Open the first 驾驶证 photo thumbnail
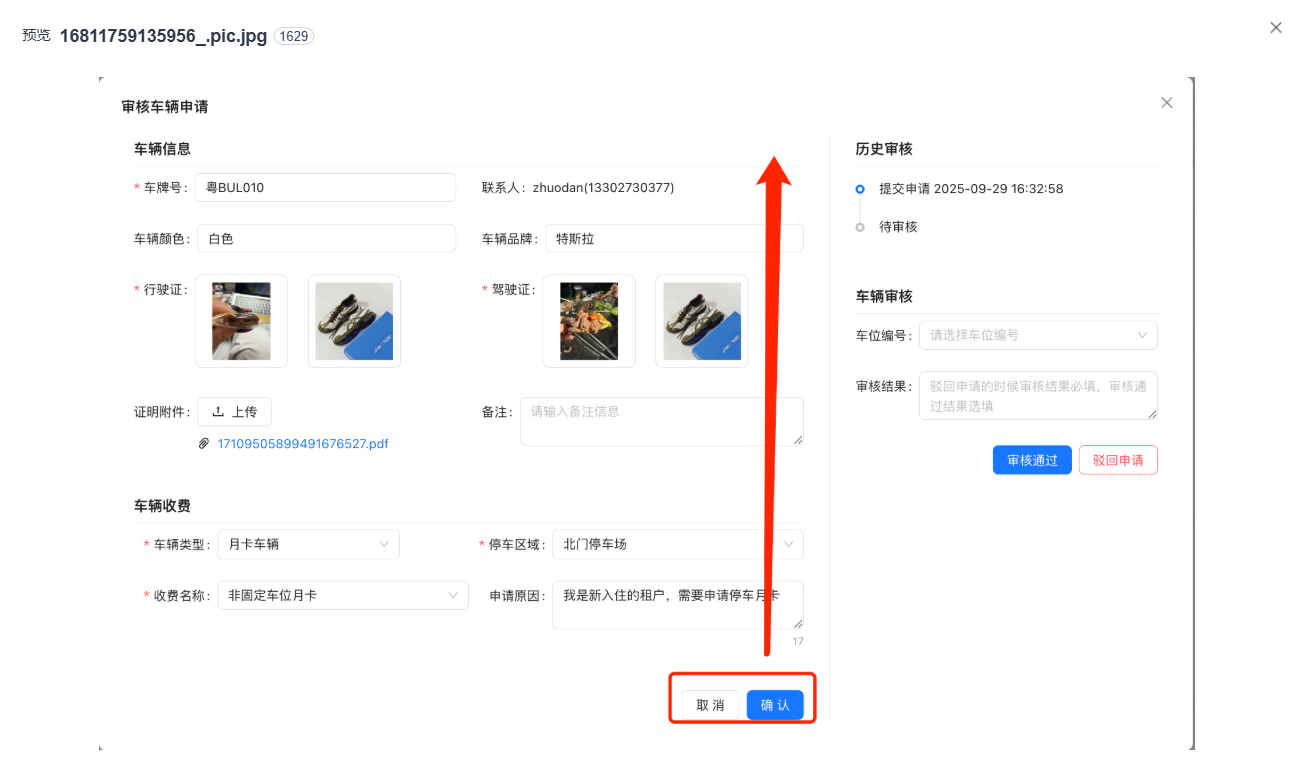This screenshot has width=1295, height=760. coord(589,321)
